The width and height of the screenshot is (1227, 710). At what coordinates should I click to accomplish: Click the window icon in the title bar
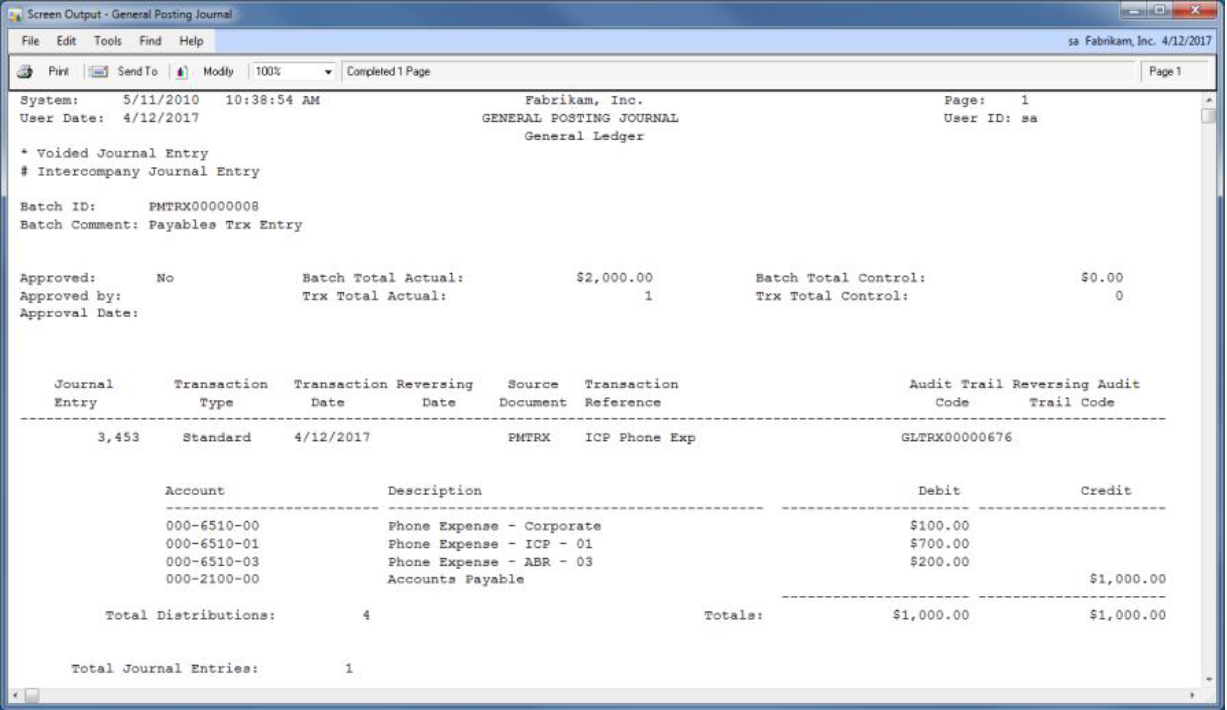click(13, 14)
